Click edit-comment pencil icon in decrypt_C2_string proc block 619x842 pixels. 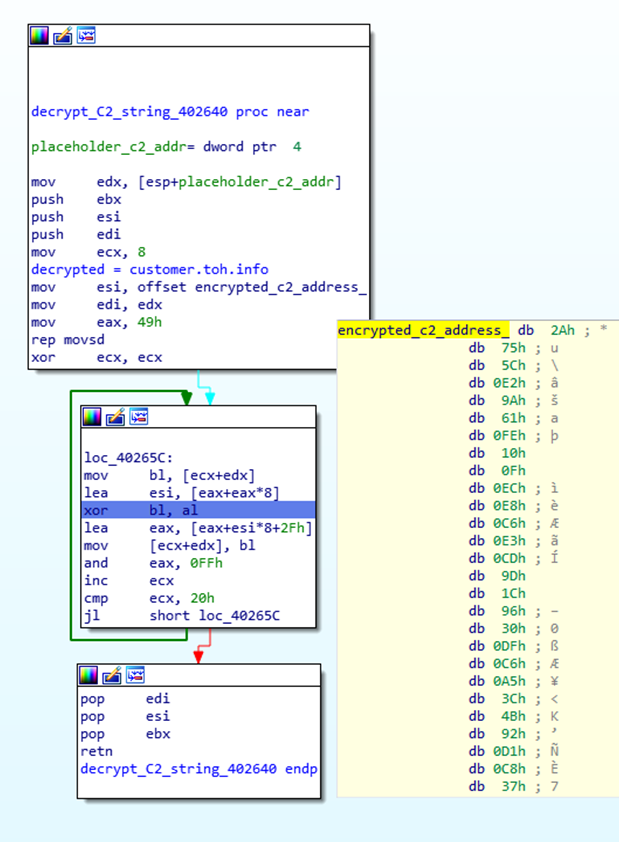(x=63, y=35)
